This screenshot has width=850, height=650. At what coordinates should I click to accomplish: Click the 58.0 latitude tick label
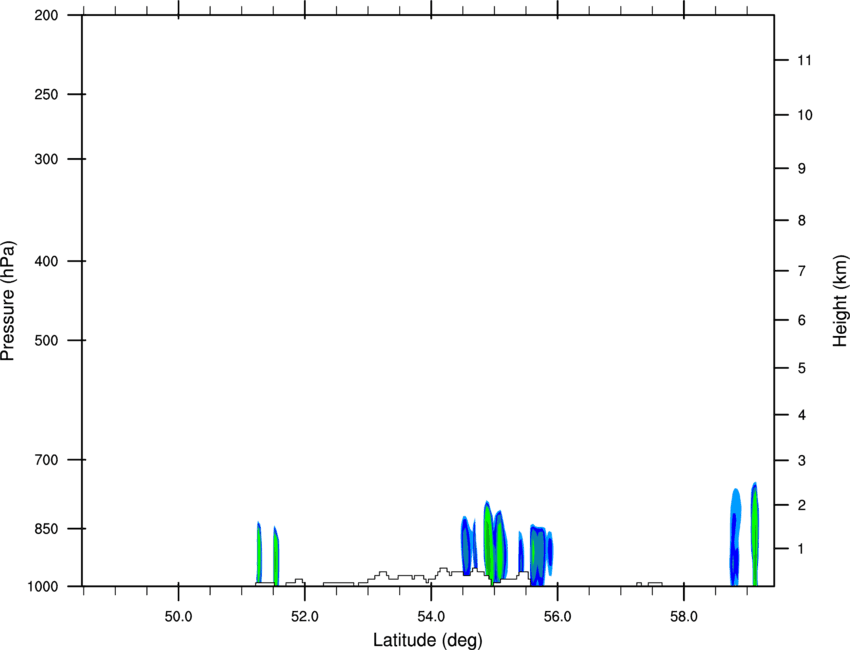point(684,617)
